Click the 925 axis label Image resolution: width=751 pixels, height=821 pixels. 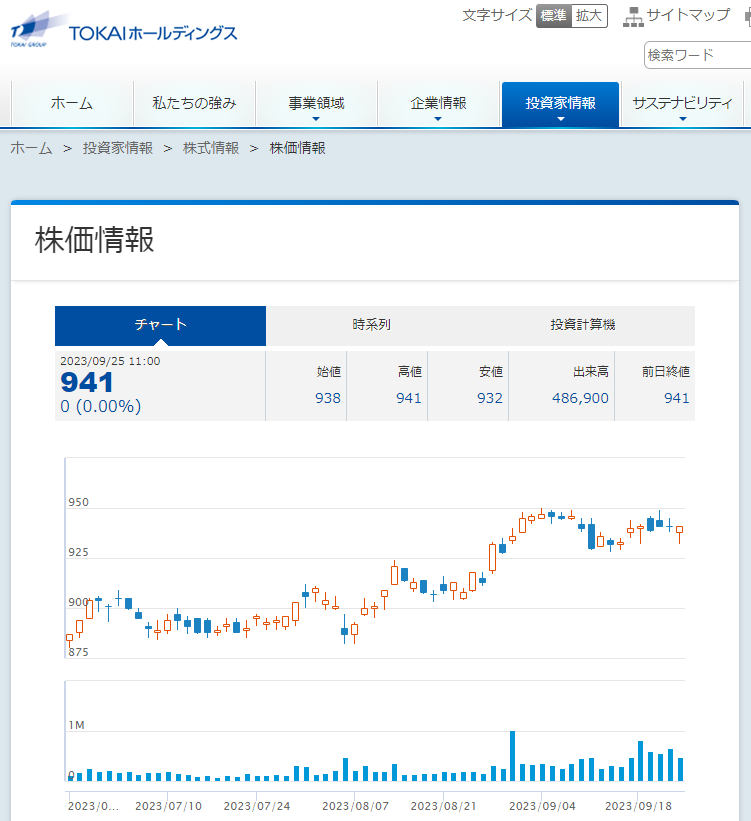(79, 552)
